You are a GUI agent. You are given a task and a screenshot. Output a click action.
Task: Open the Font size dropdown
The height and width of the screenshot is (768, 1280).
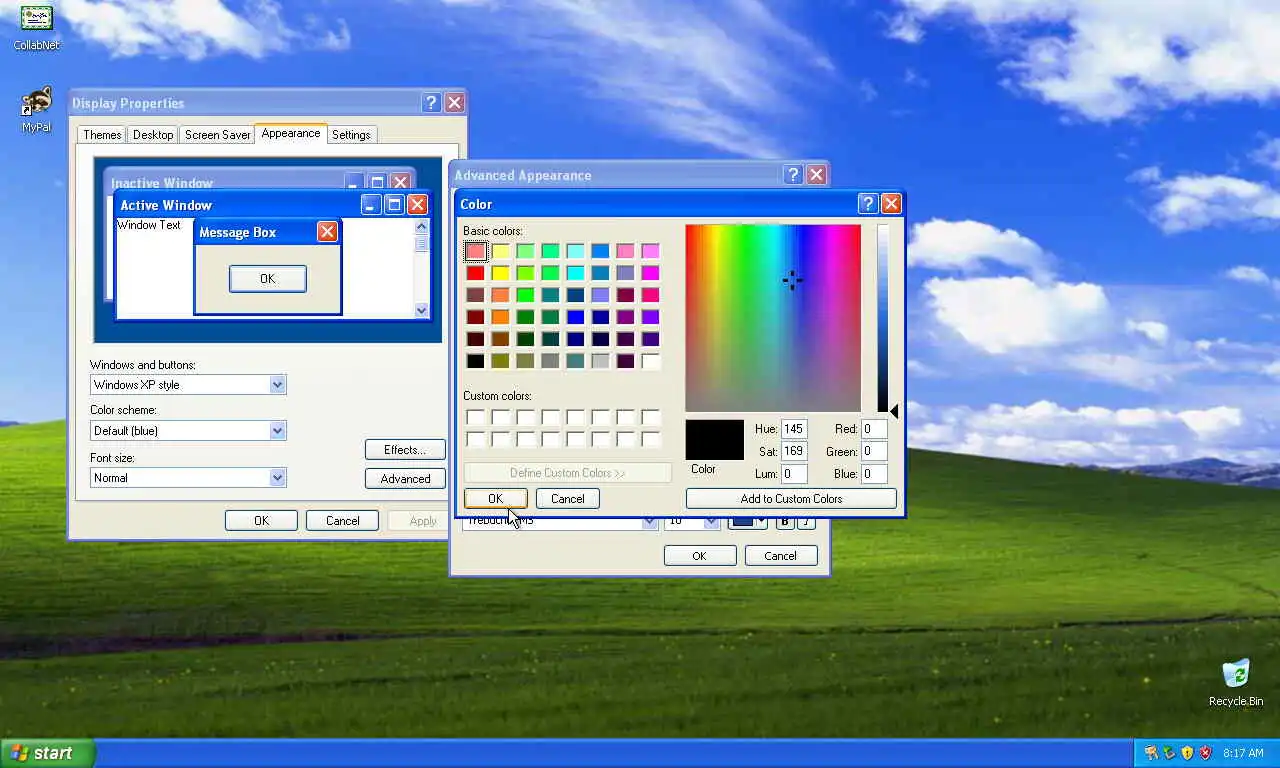[277, 478]
